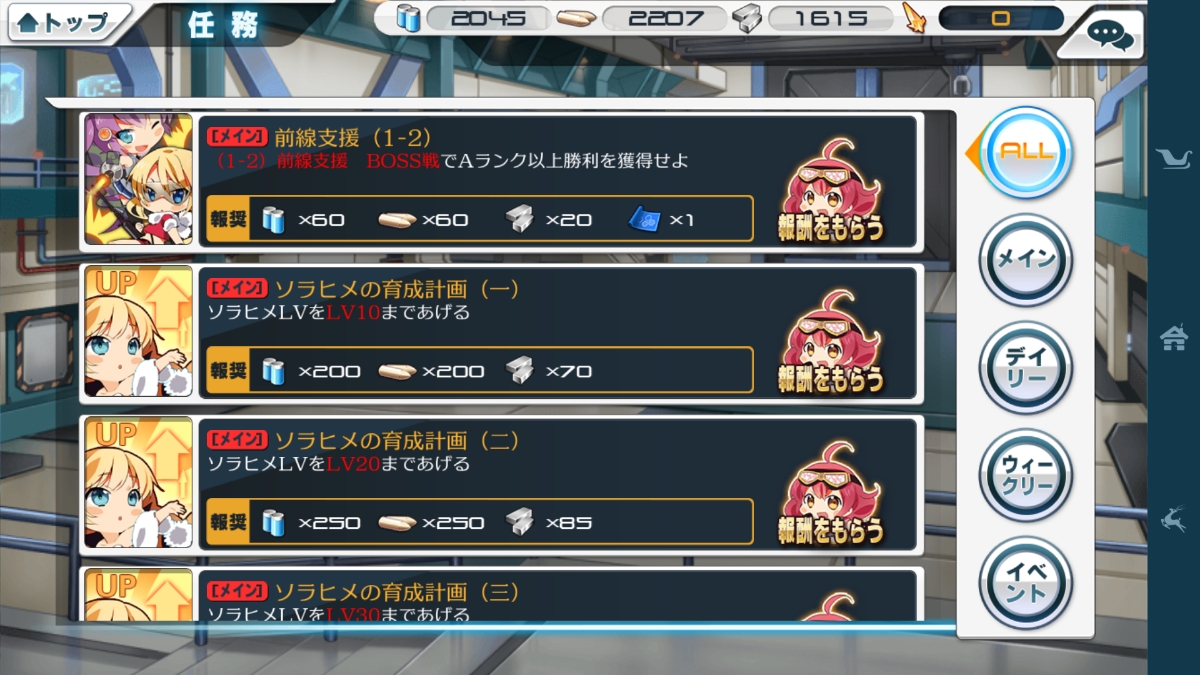
Task: Select the ALL mission filter
Action: tap(1026, 153)
